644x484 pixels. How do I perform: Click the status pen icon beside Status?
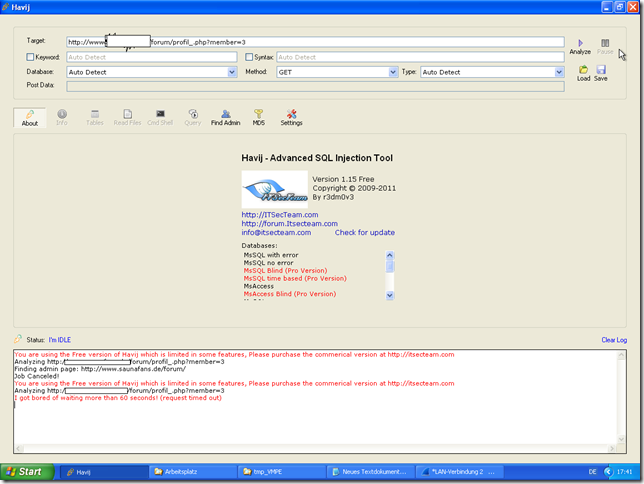point(18,339)
